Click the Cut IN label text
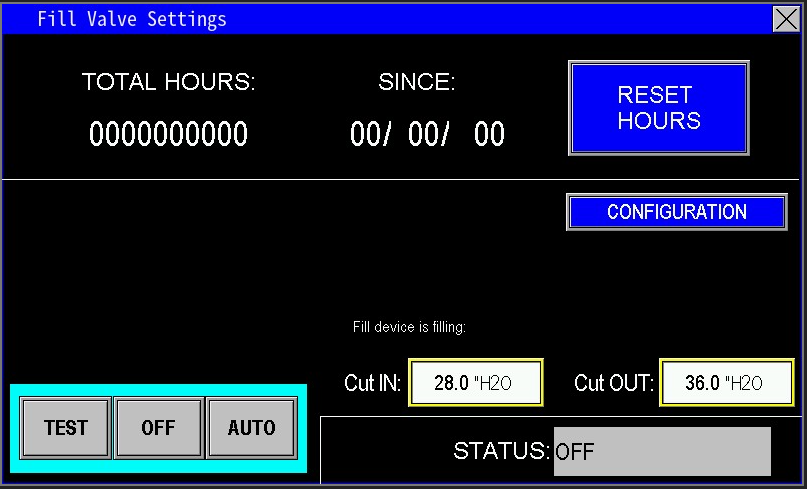Viewport: 807px width, 489px height. [x=372, y=384]
